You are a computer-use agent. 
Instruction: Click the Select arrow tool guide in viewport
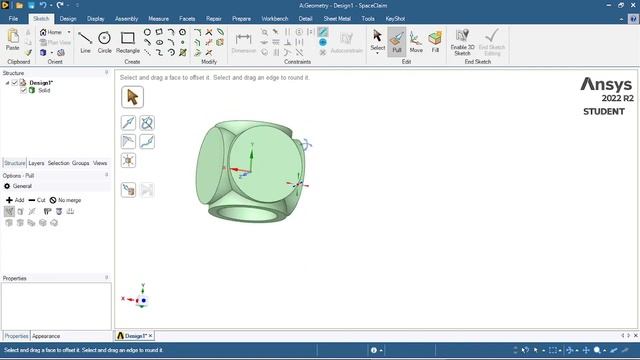[x=132, y=97]
